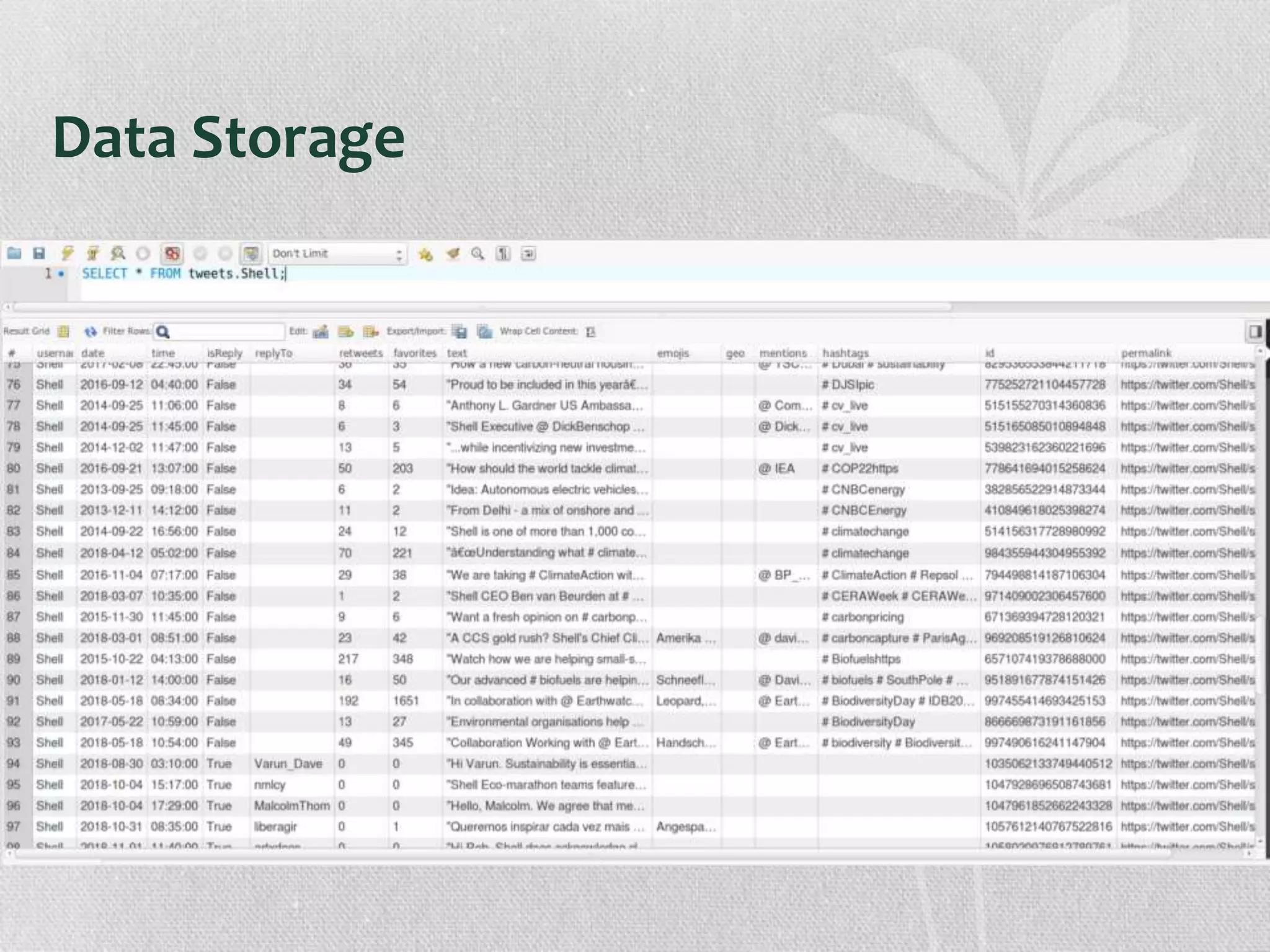
Task: Select the emojis cell Leopard,...
Action: point(686,700)
